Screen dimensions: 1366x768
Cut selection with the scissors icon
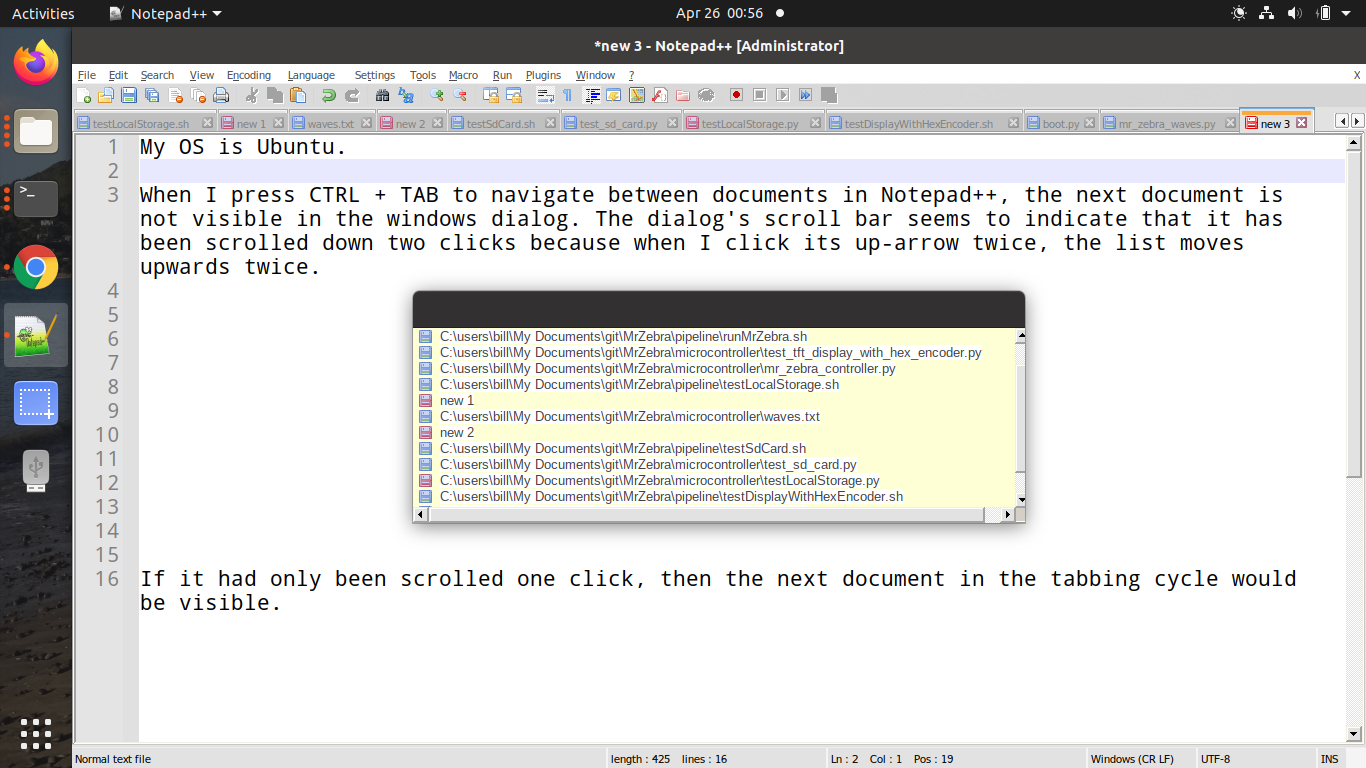click(252, 95)
